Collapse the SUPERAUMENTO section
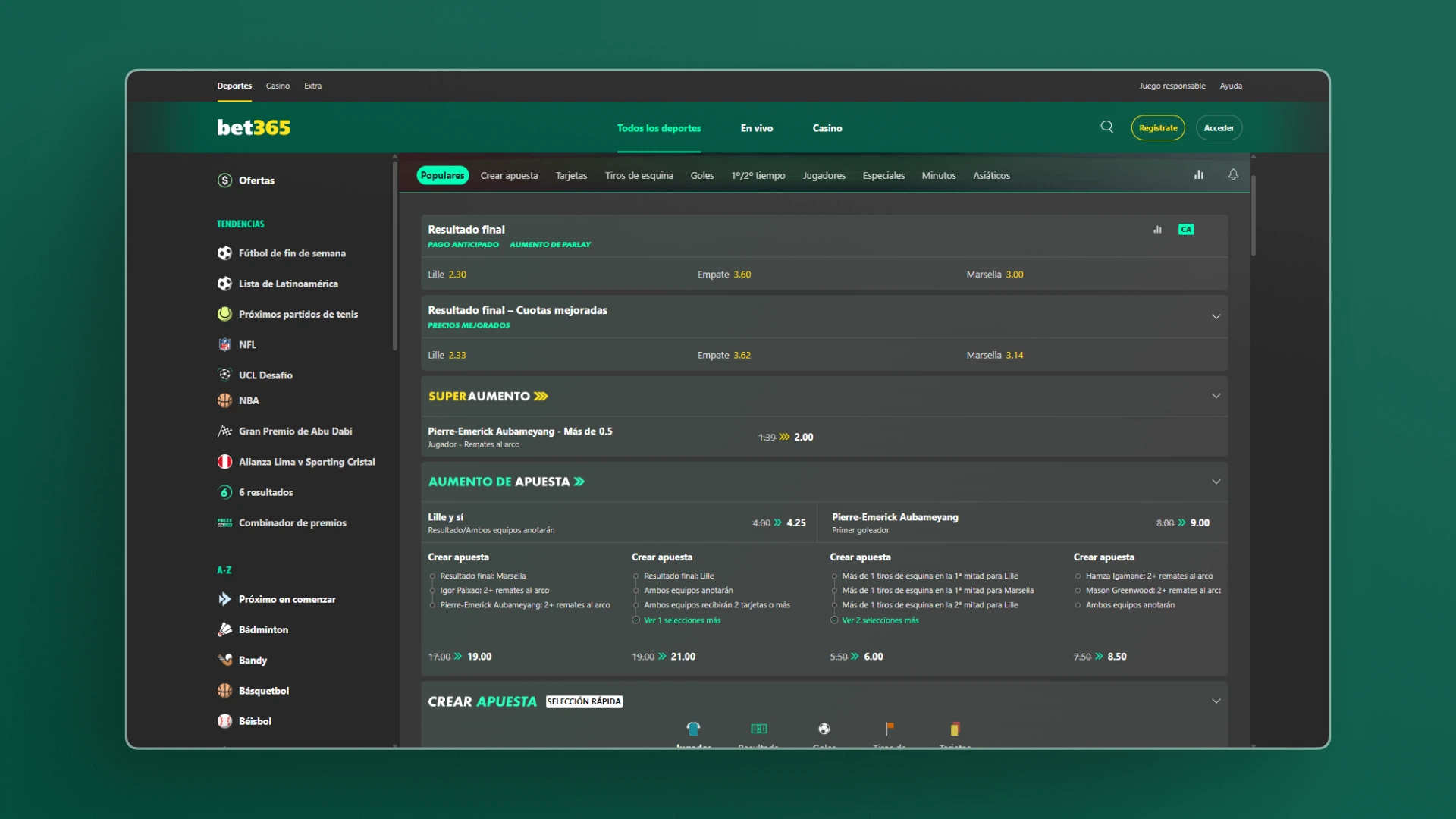 pos(1216,395)
